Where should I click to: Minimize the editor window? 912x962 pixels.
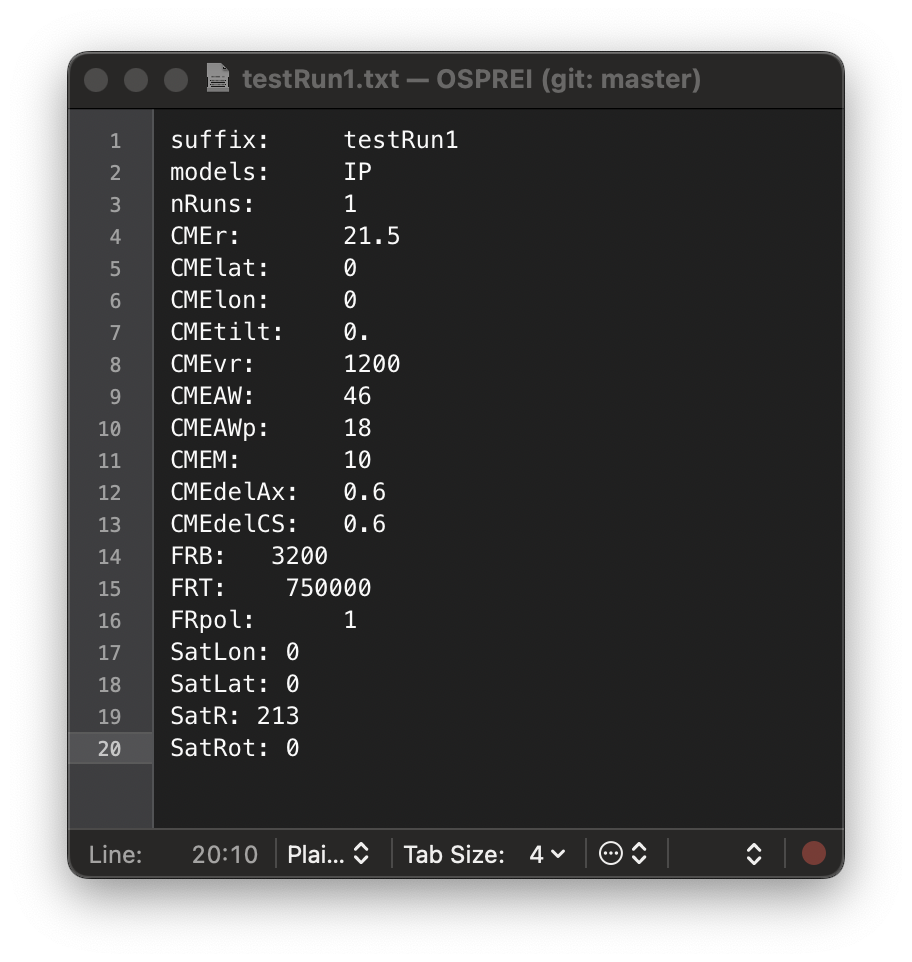tap(136, 80)
